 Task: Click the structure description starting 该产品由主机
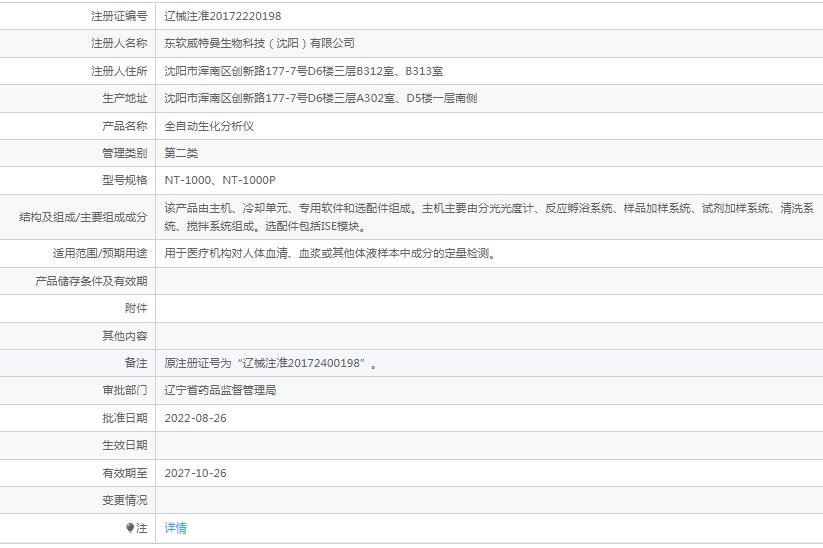point(489,217)
